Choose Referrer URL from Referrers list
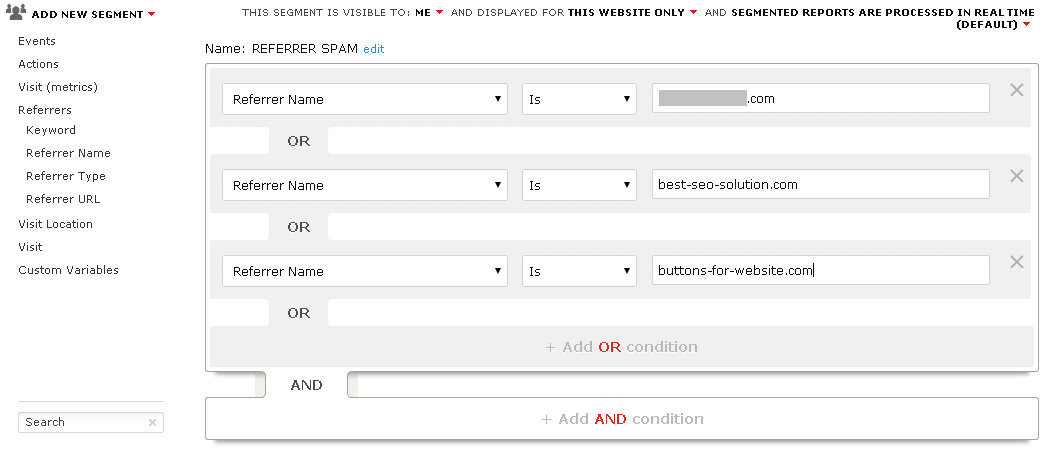The height and width of the screenshot is (449, 1044). (x=63, y=199)
